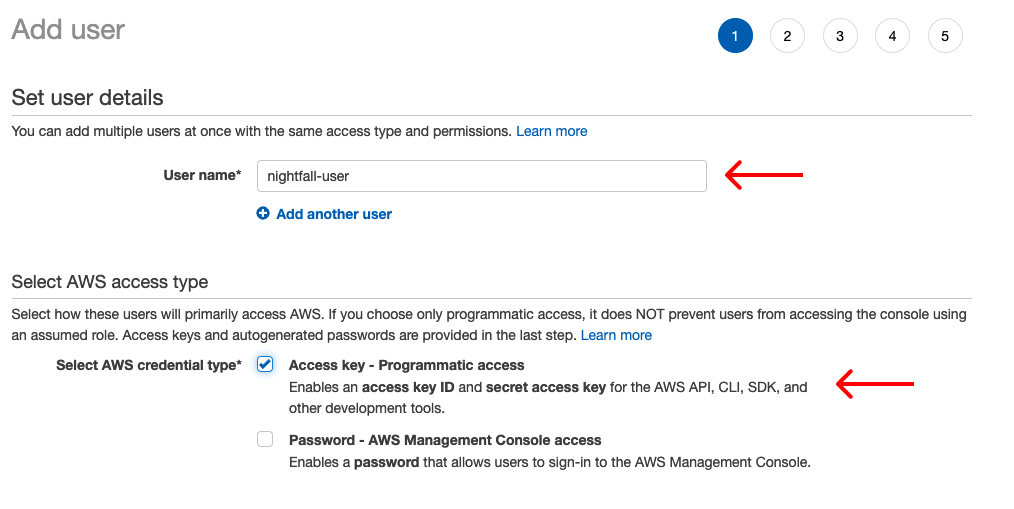Click the Select AWS access type heading
This screenshot has height=509, width=1014.
click(109, 282)
